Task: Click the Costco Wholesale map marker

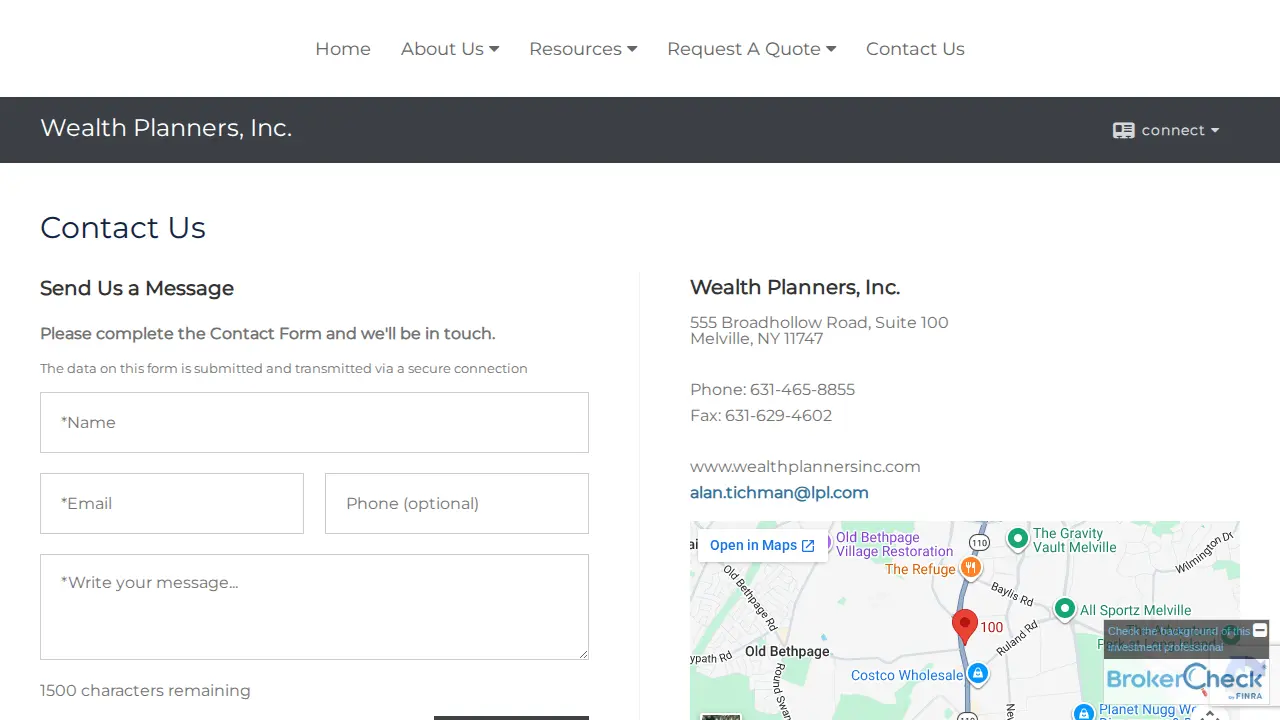Action: pyautogui.click(x=978, y=674)
